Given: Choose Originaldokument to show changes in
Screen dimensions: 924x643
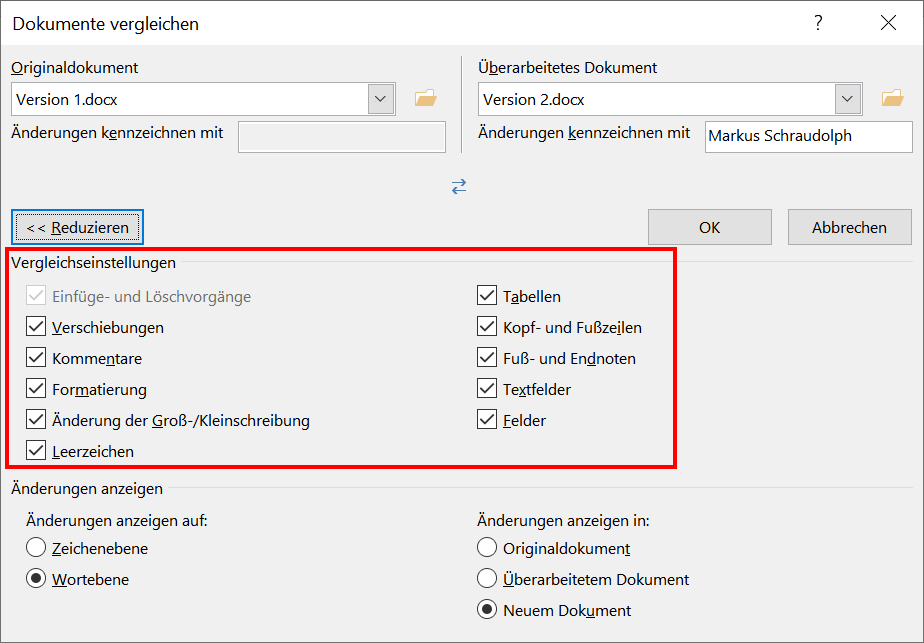Looking at the screenshot, I should tap(487, 548).
